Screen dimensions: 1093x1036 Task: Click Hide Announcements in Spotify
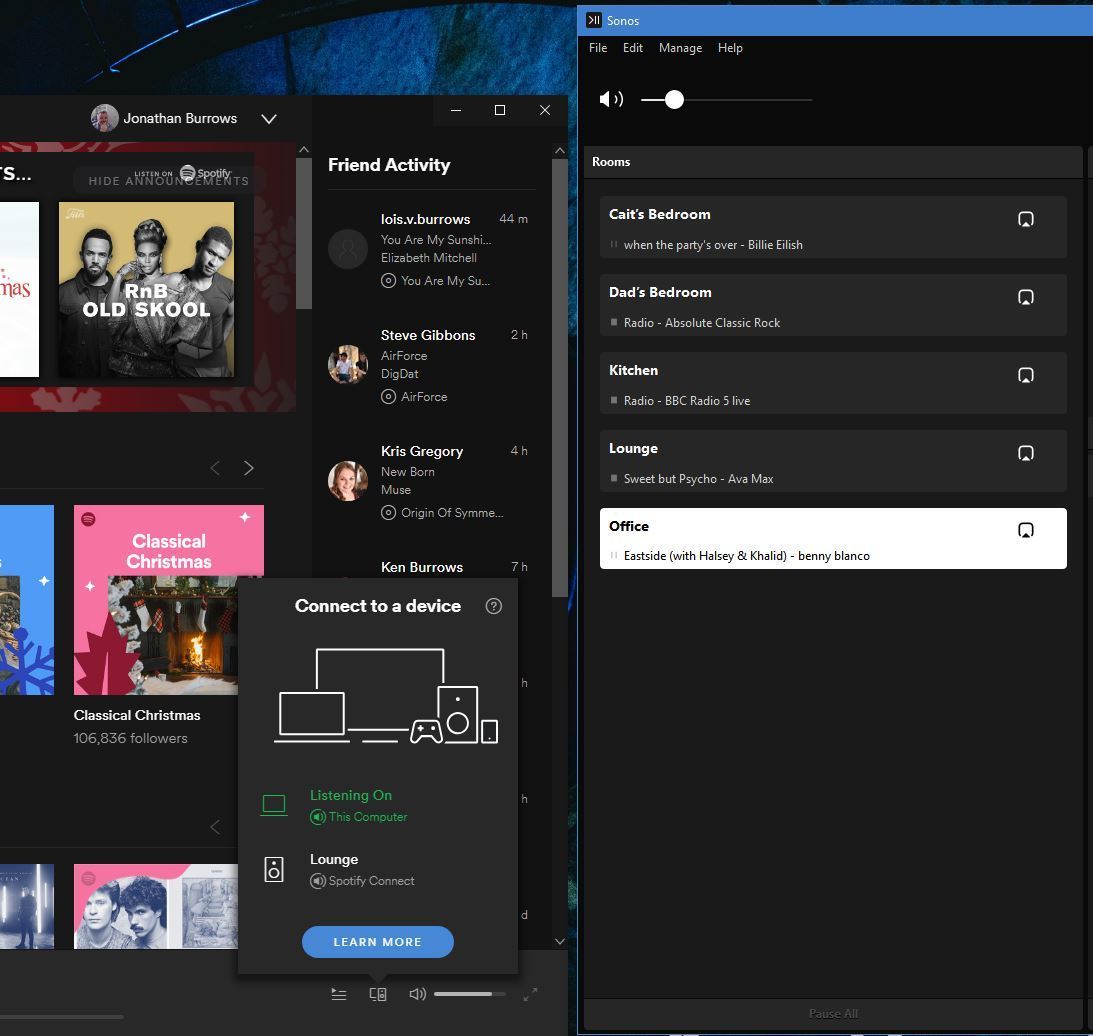coord(168,181)
